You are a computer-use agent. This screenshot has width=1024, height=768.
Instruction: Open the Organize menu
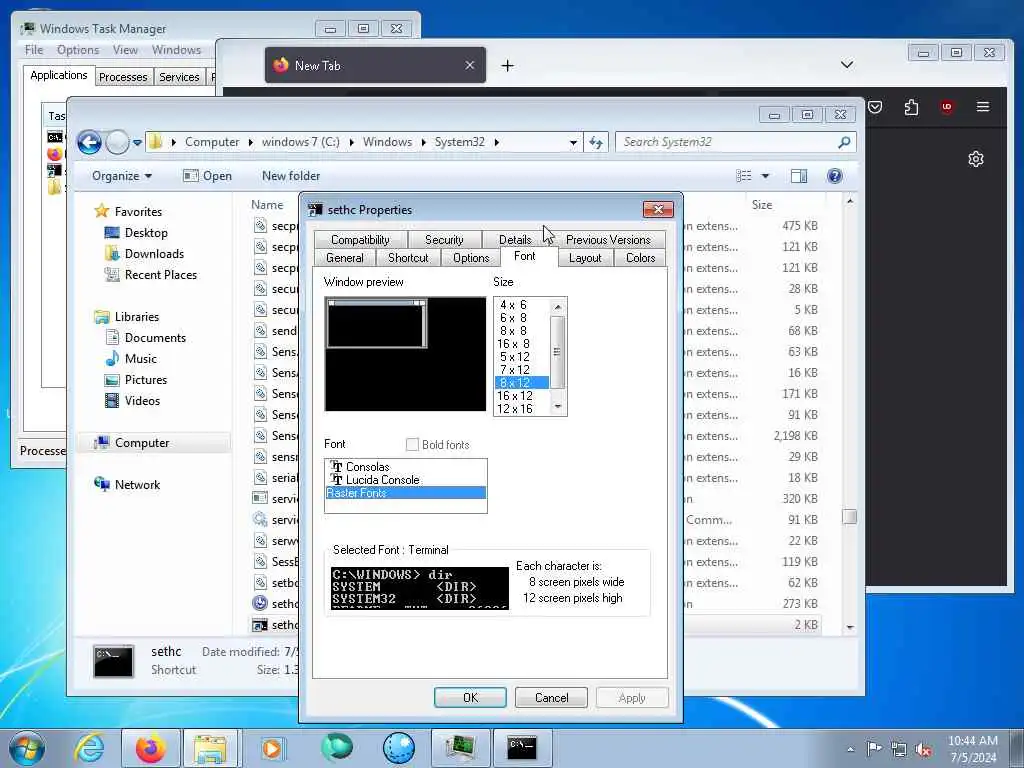point(121,176)
